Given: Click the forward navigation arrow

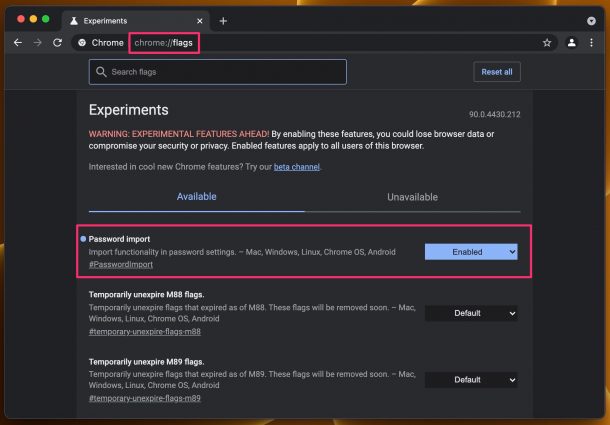Looking at the screenshot, I should (38, 42).
